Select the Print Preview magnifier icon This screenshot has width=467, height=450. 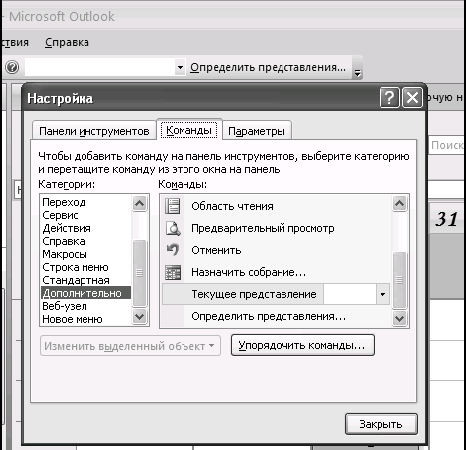(173, 228)
